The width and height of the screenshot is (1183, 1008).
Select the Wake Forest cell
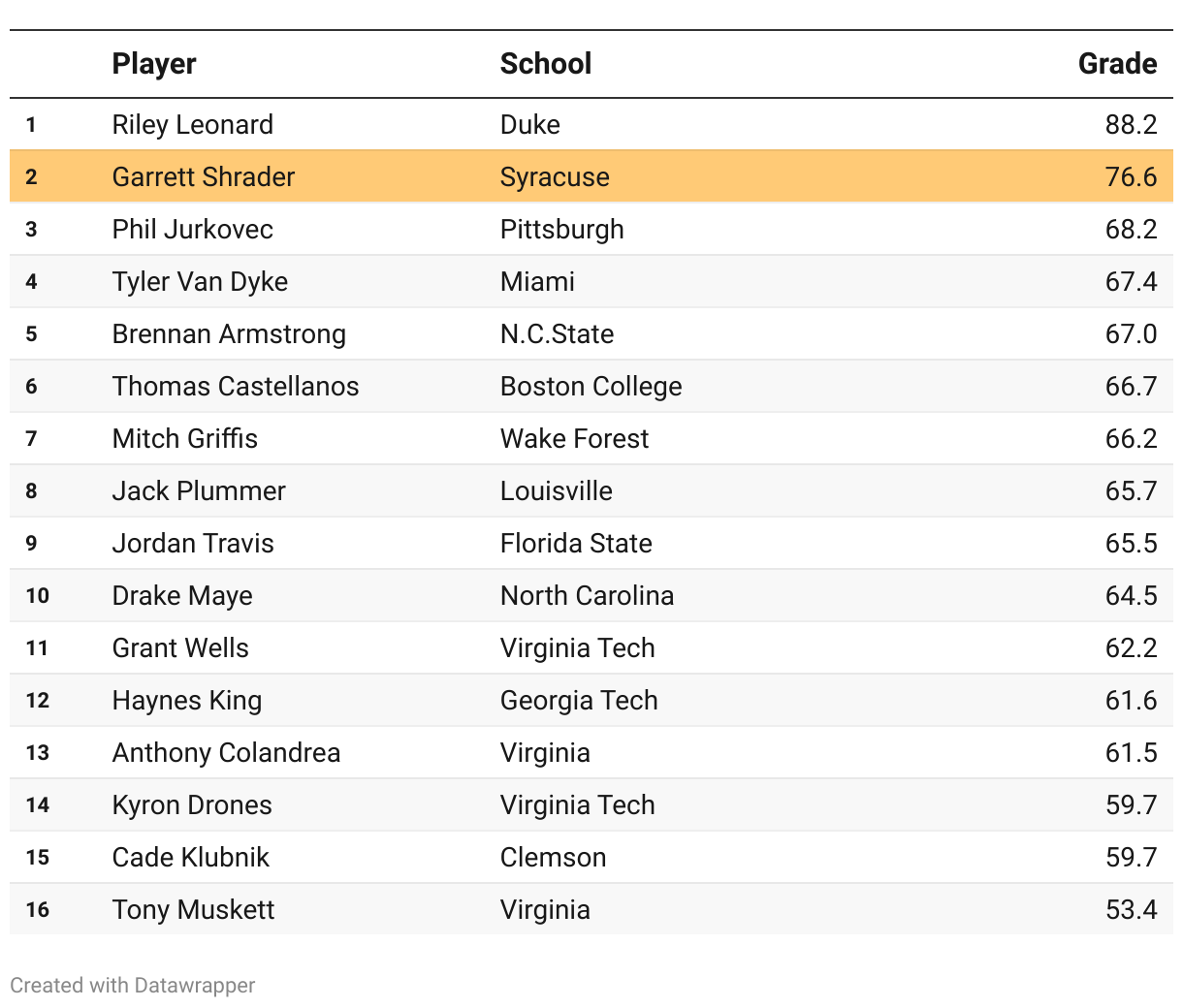pyautogui.click(x=574, y=439)
